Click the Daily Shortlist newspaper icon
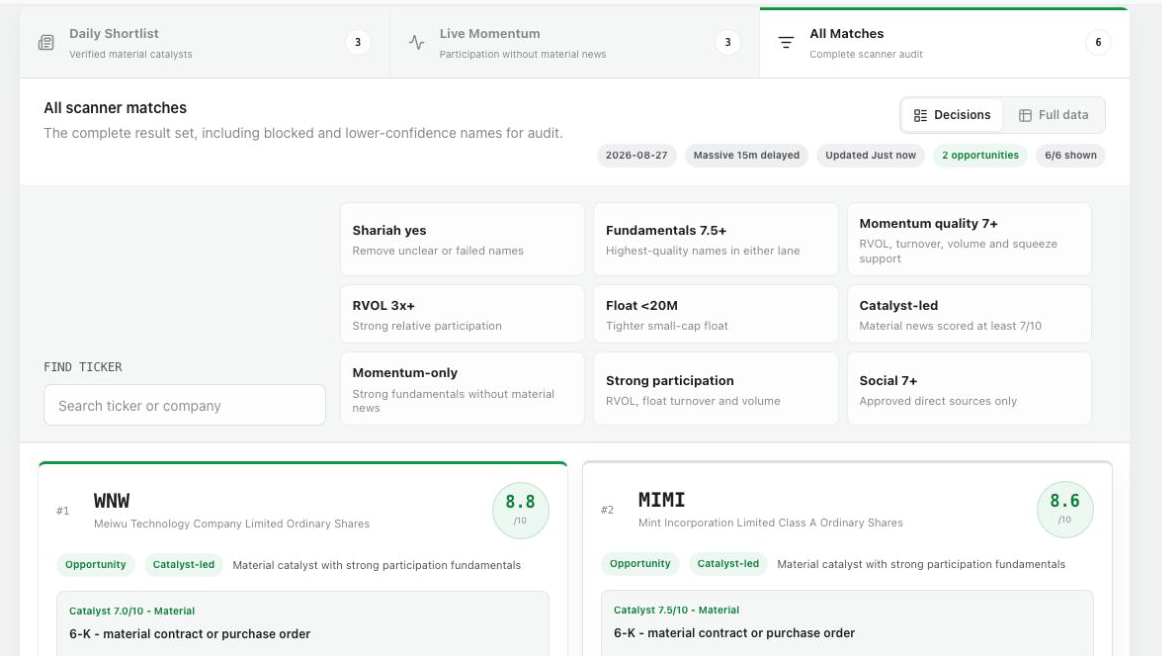This screenshot has width=1162, height=656. (x=46, y=43)
